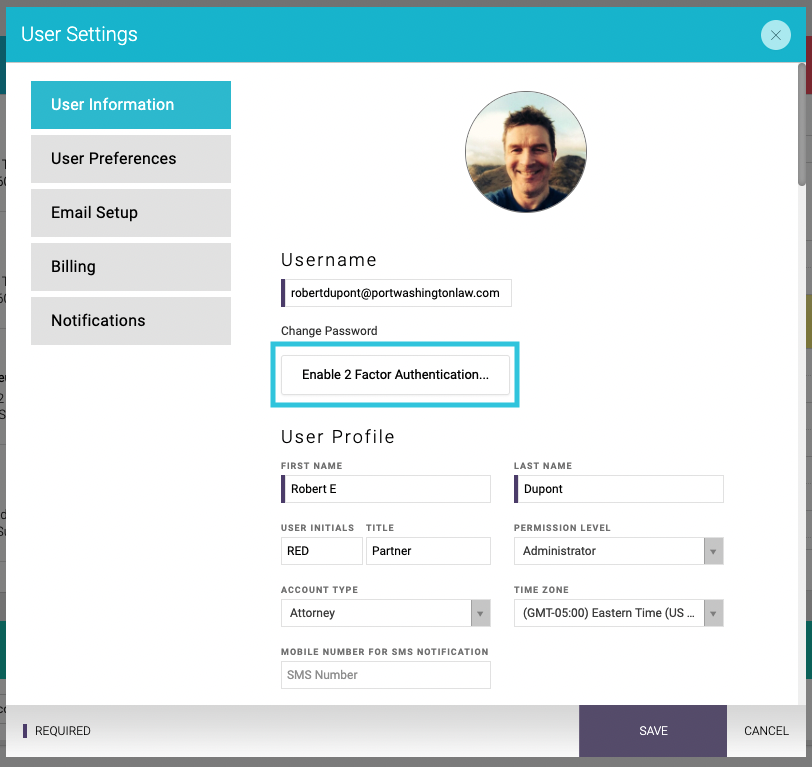The height and width of the screenshot is (767, 812).
Task: Click the User Initials field
Action: pos(322,551)
